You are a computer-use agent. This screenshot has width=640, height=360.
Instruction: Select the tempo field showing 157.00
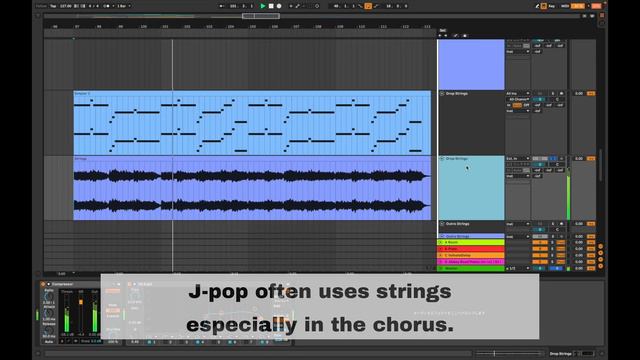65,6
